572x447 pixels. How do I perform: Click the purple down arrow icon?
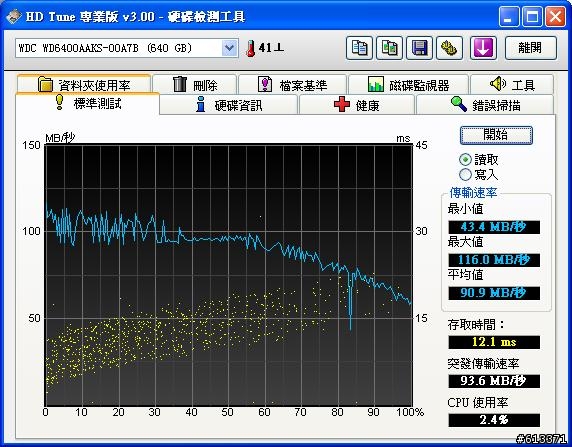tap(483, 48)
